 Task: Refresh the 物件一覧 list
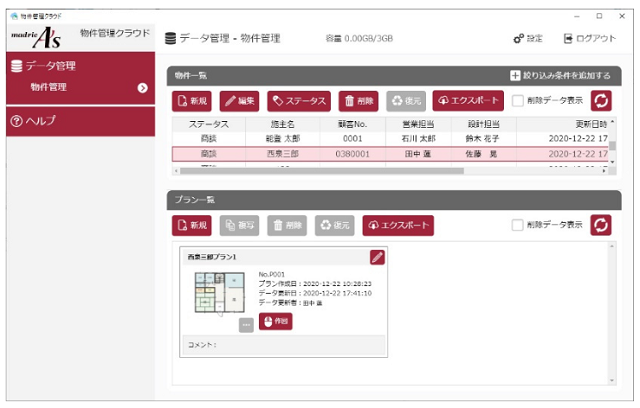[x=601, y=100]
